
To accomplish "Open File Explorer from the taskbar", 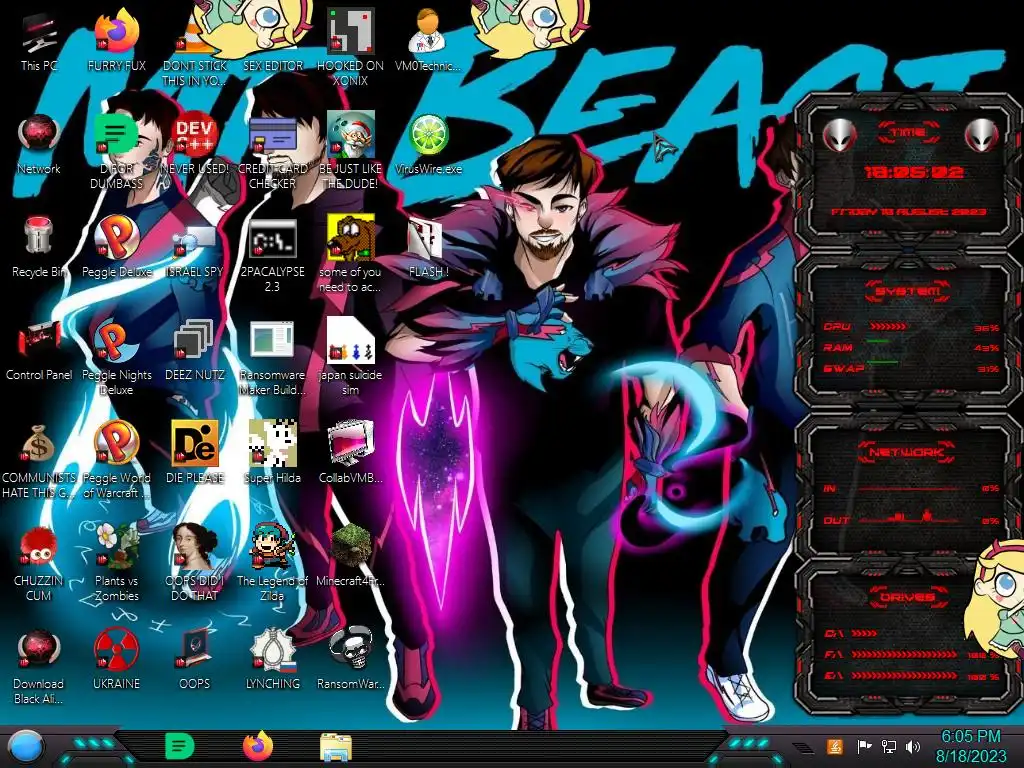I will tap(336, 746).
